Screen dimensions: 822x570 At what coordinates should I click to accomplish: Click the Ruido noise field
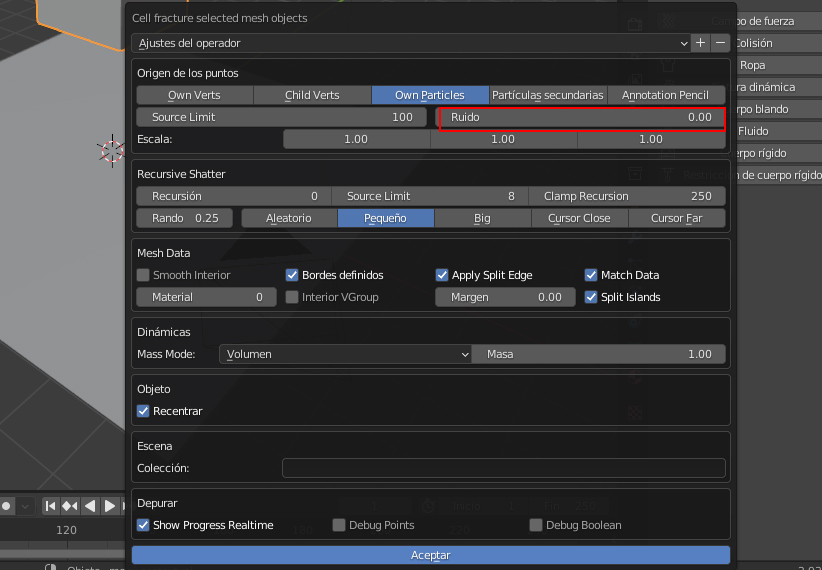[580, 117]
